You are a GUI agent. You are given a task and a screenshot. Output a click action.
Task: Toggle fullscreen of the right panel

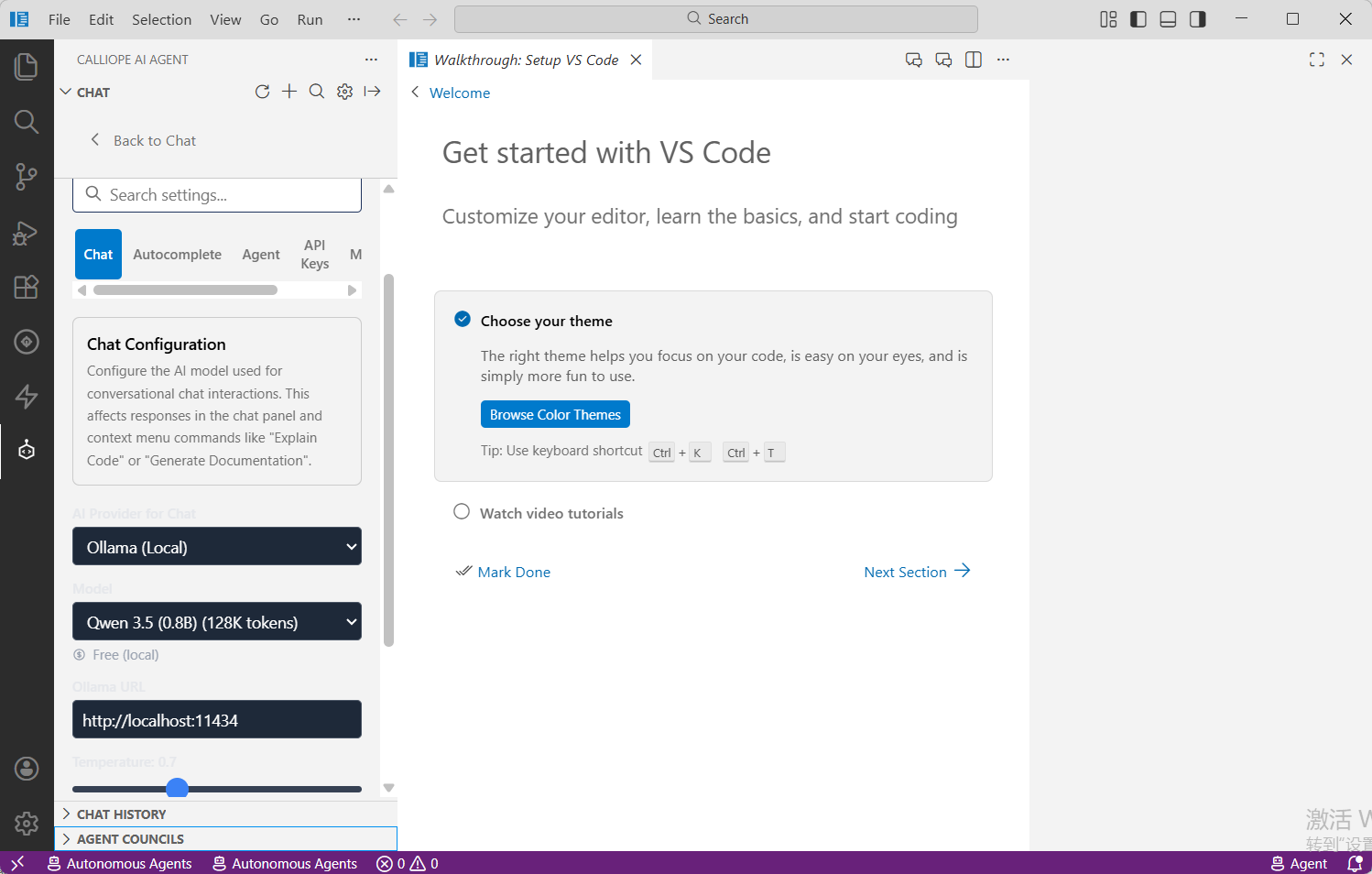[1317, 60]
